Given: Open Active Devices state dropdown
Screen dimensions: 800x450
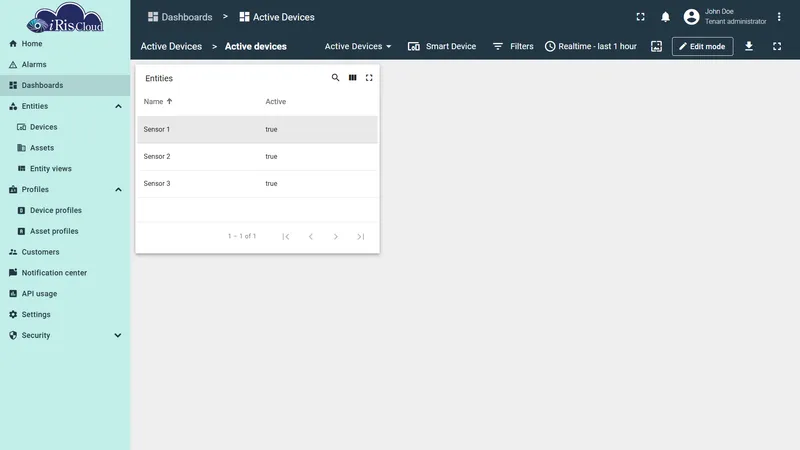Looking at the screenshot, I should (x=358, y=46).
